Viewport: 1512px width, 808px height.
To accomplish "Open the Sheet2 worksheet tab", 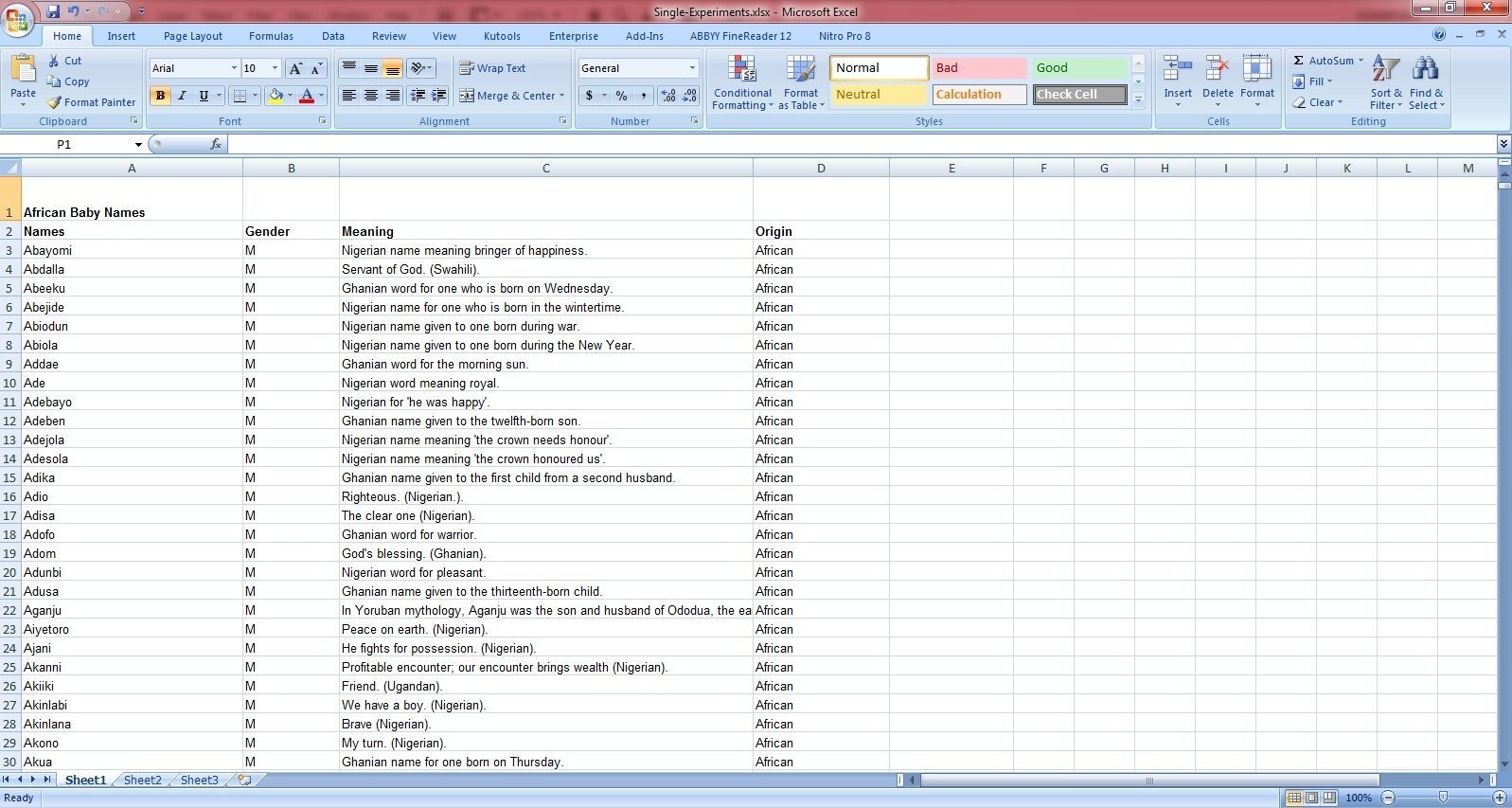I will point(142,781).
